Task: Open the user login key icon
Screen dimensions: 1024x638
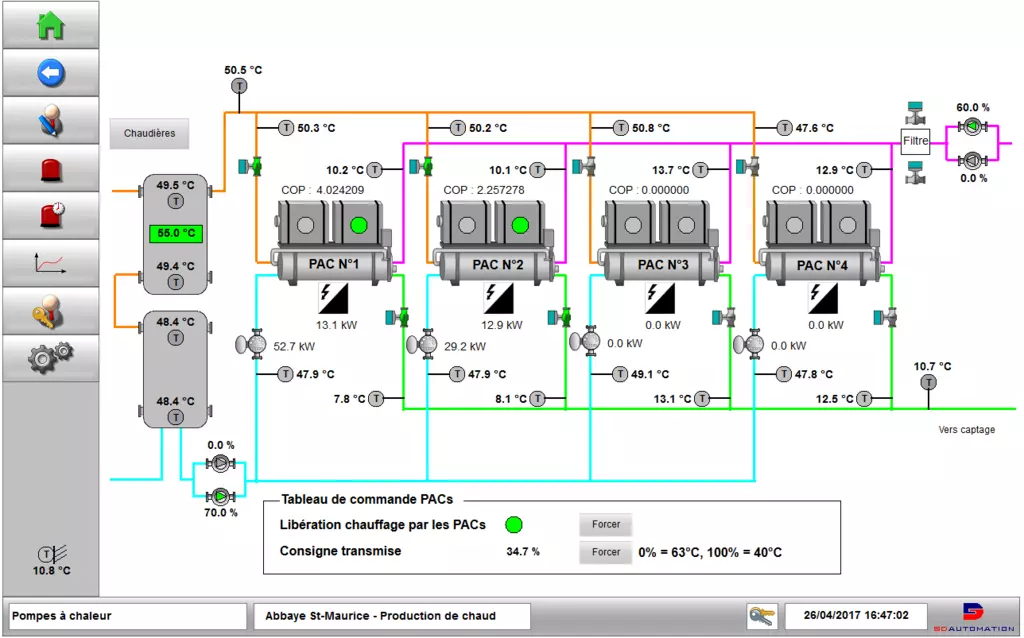Action: click(50, 311)
